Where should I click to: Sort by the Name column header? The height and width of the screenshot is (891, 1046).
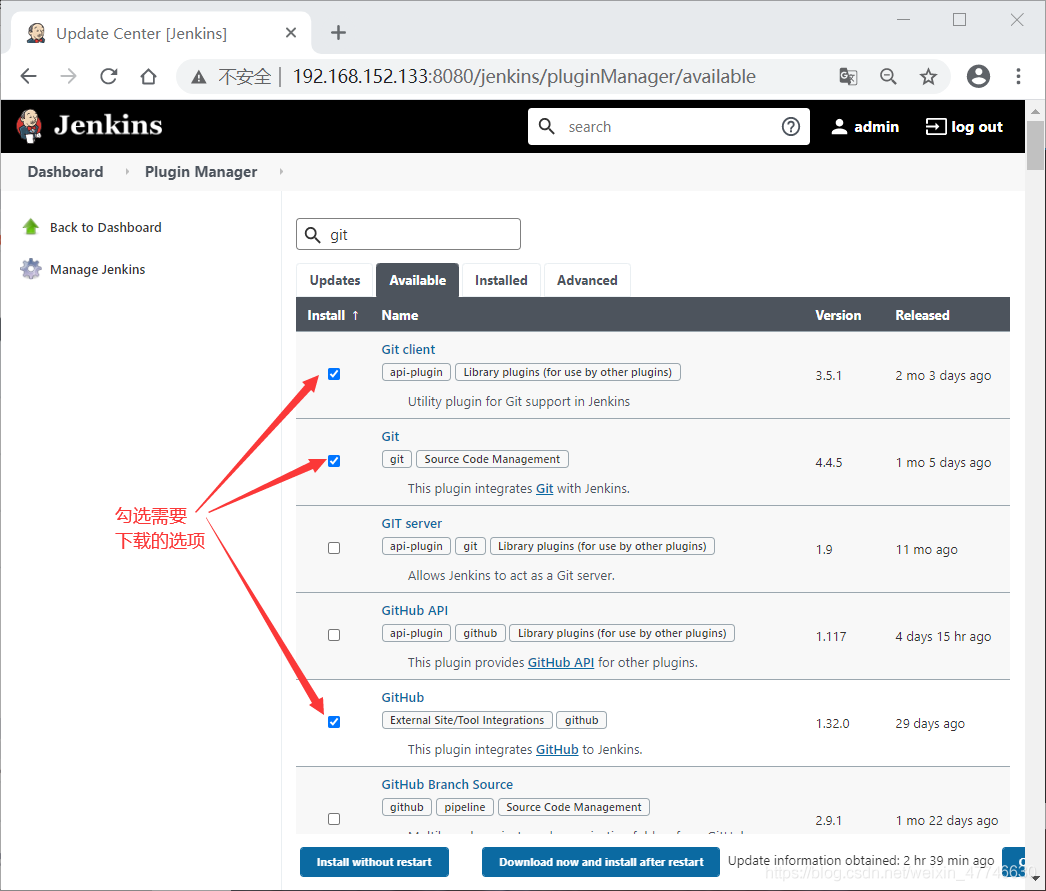tap(400, 315)
